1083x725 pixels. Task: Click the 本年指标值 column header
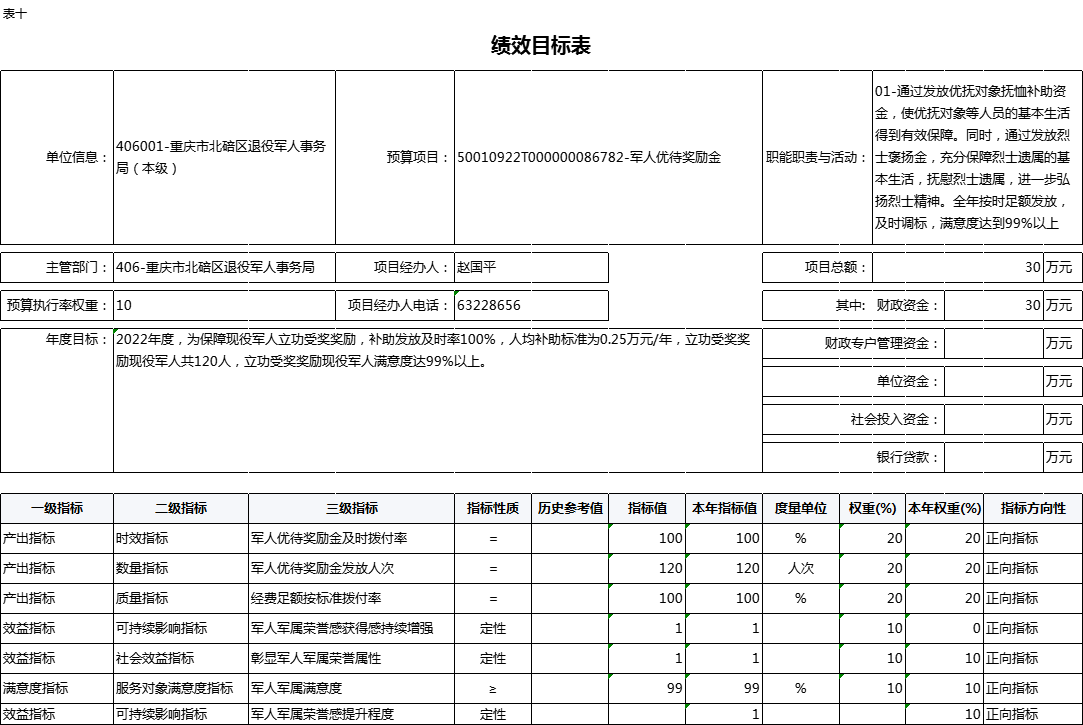725,508
